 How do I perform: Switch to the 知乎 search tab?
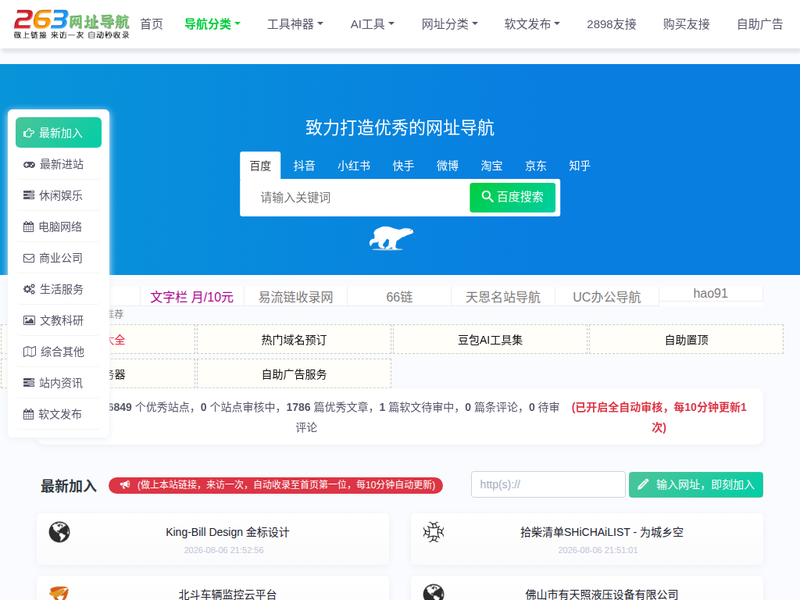click(x=580, y=166)
